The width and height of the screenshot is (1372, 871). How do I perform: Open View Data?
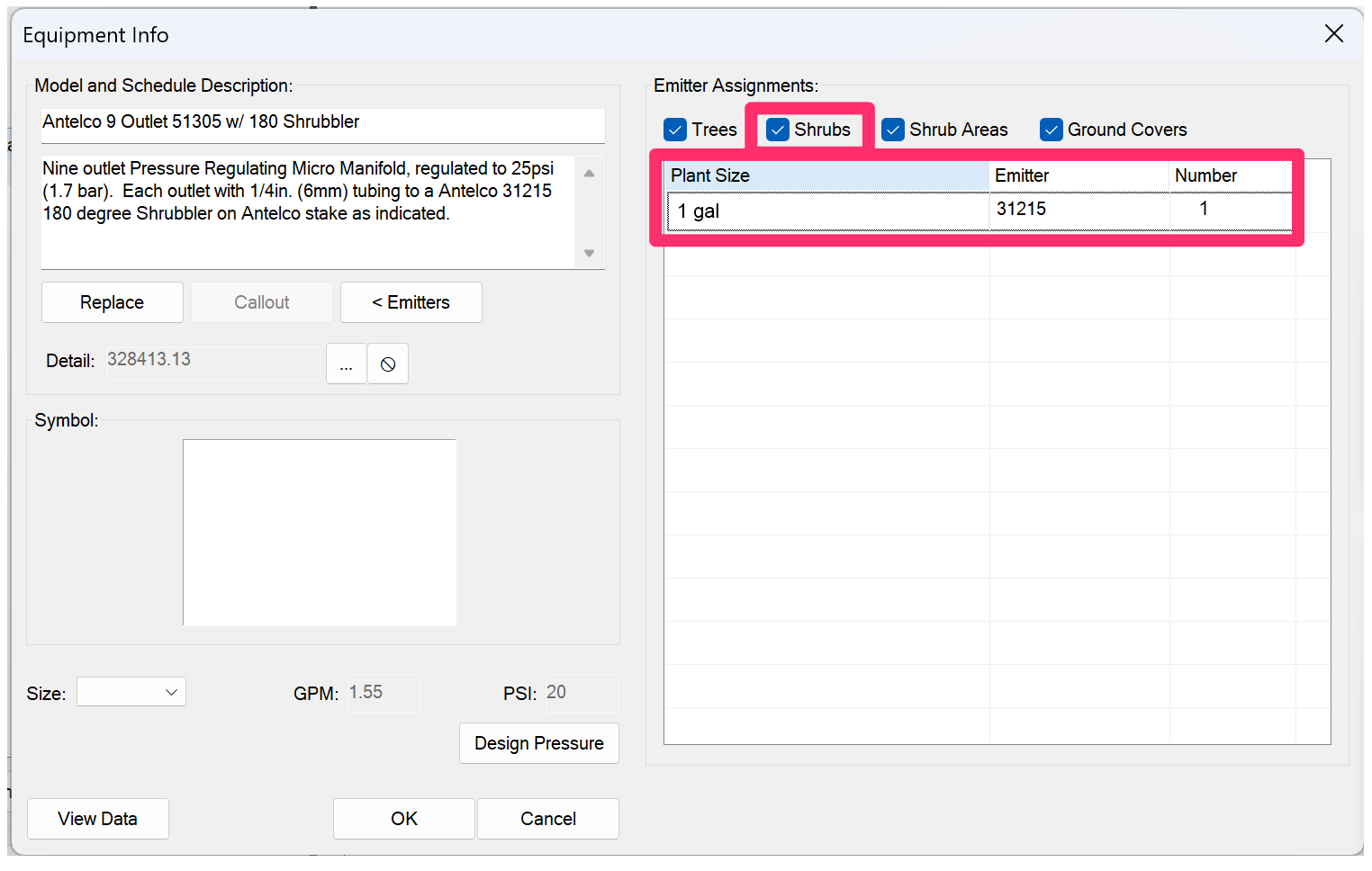[97, 818]
